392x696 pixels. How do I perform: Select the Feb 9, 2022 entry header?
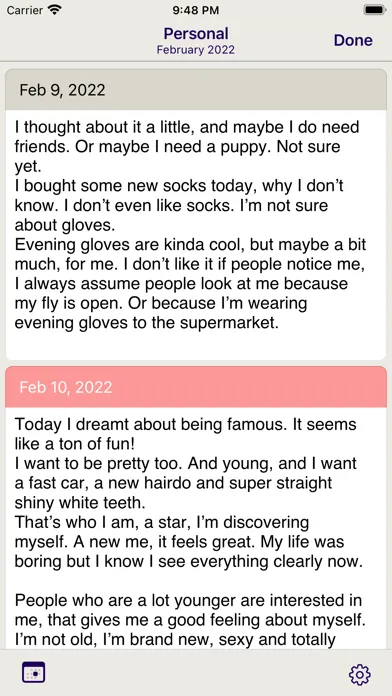[x=196, y=90]
